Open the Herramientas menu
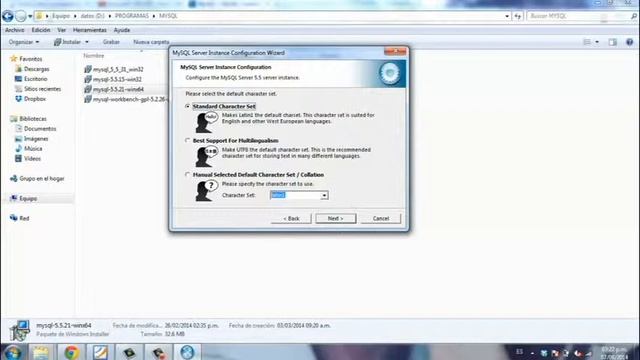 pos(89,30)
